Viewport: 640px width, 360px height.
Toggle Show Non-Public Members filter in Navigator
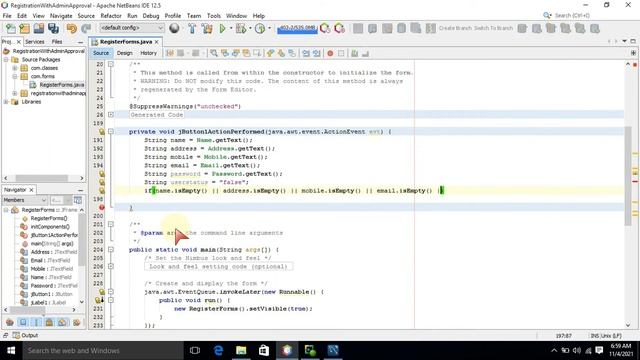tap(49, 322)
